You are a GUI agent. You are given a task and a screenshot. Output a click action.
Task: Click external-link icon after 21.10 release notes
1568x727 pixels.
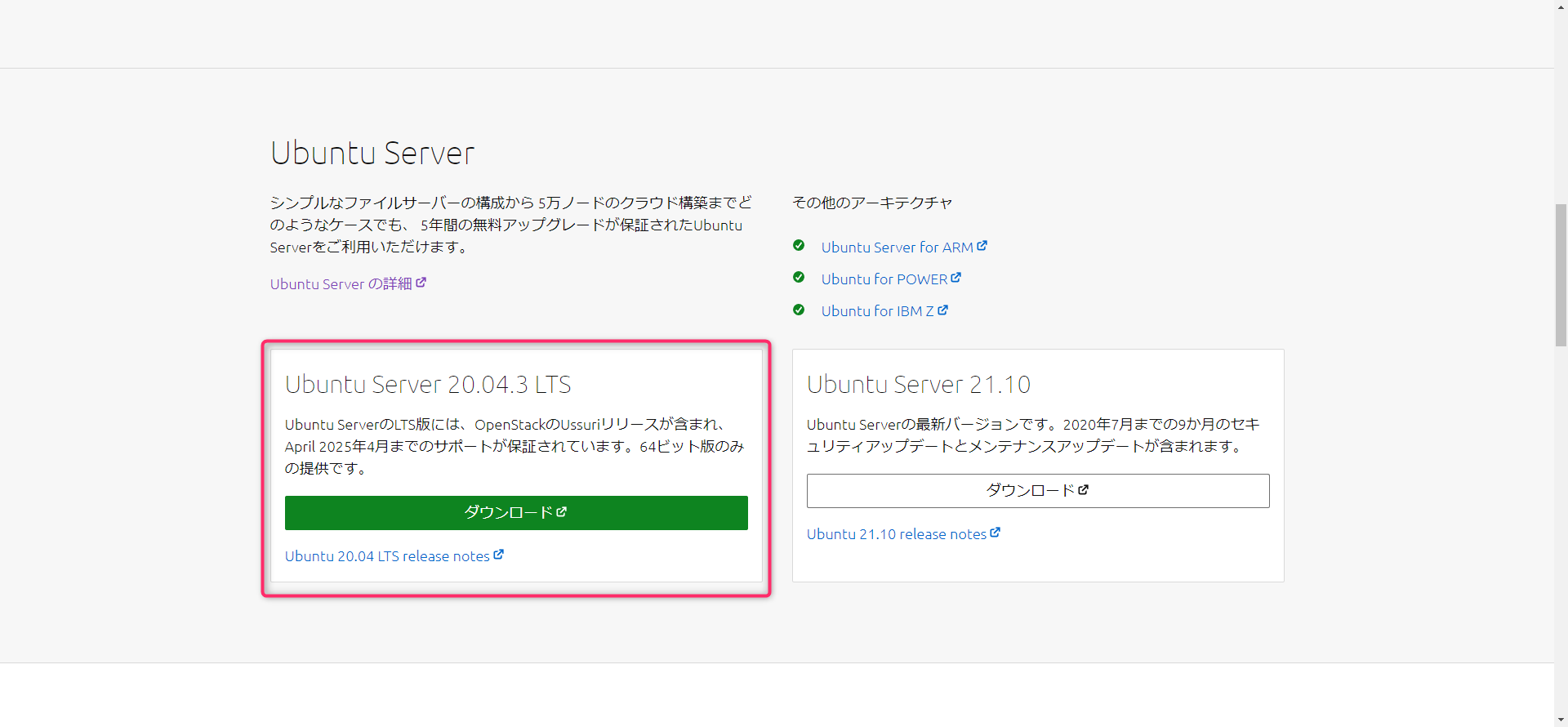coord(995,533)
